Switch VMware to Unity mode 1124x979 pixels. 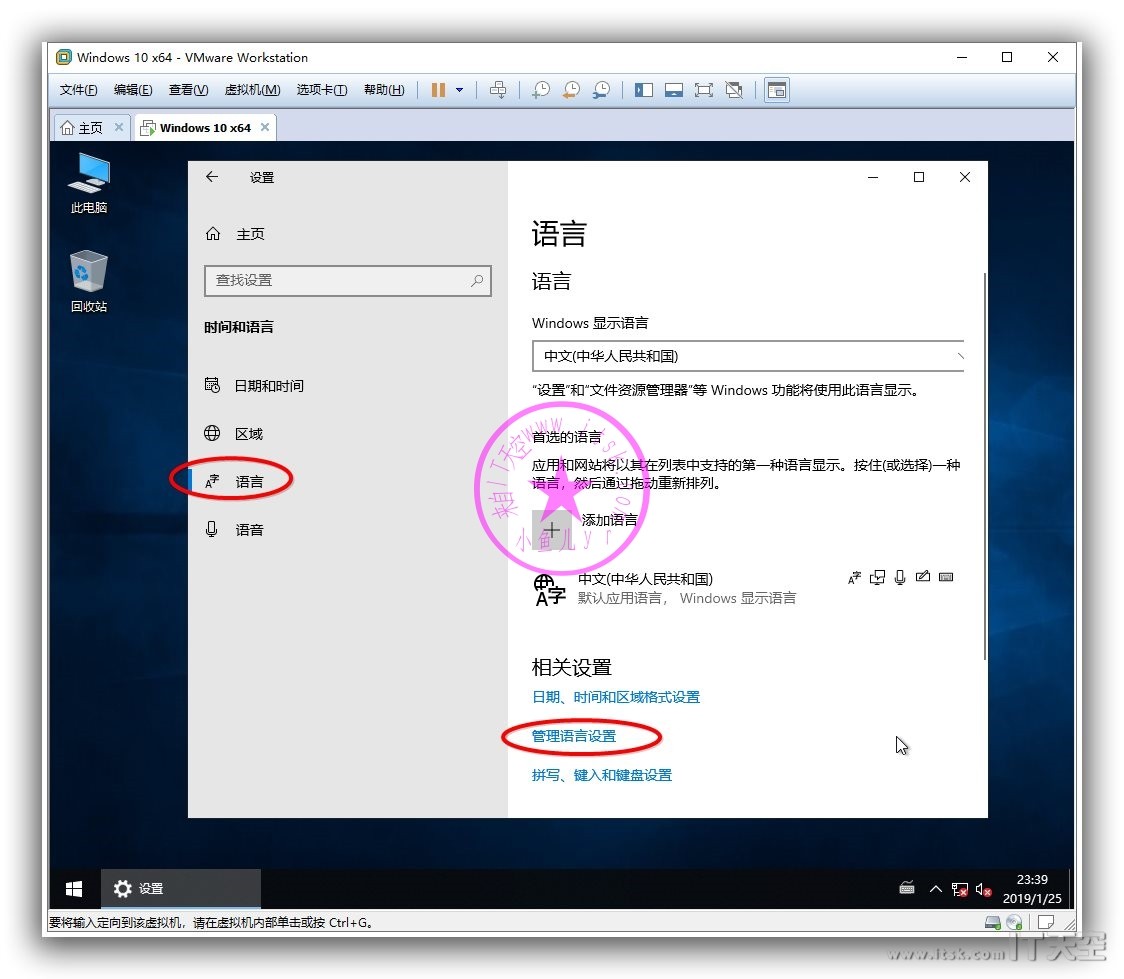pyautogui.click(x=734, y=90)
